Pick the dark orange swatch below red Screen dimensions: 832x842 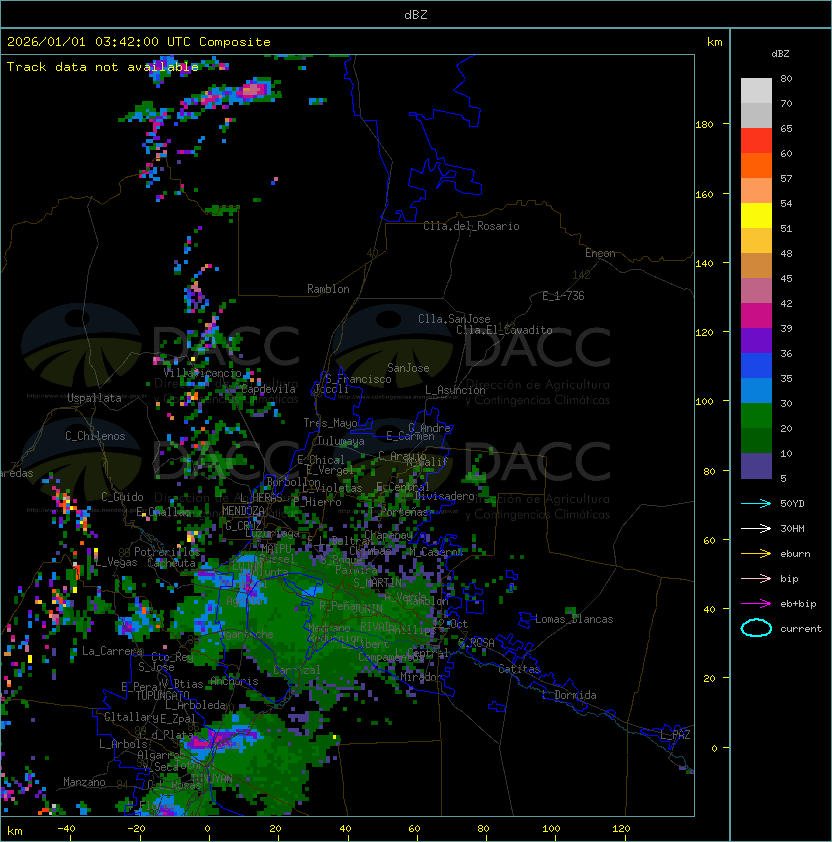point(756,166)
